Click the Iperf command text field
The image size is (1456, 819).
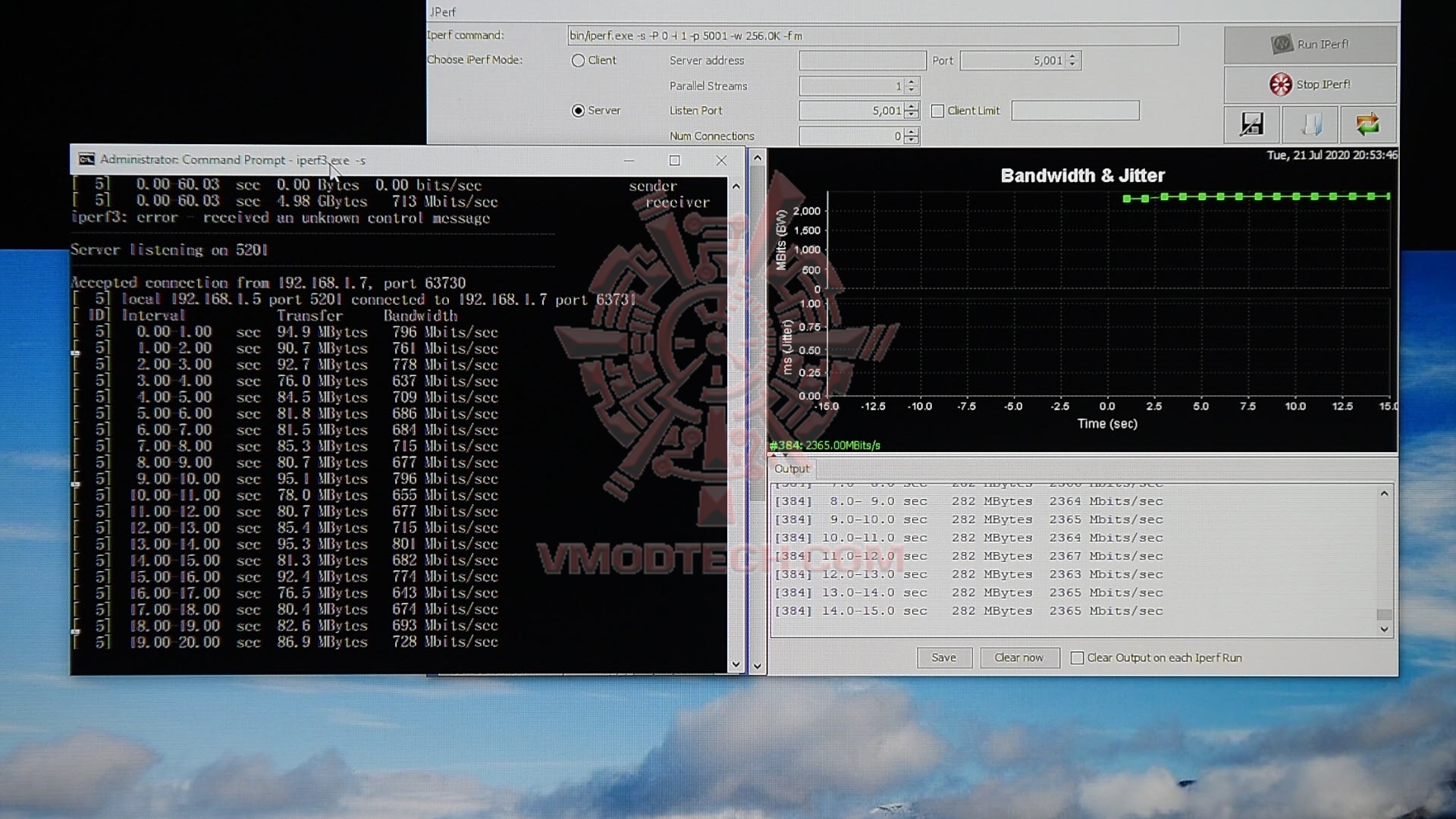pos(872,36)
